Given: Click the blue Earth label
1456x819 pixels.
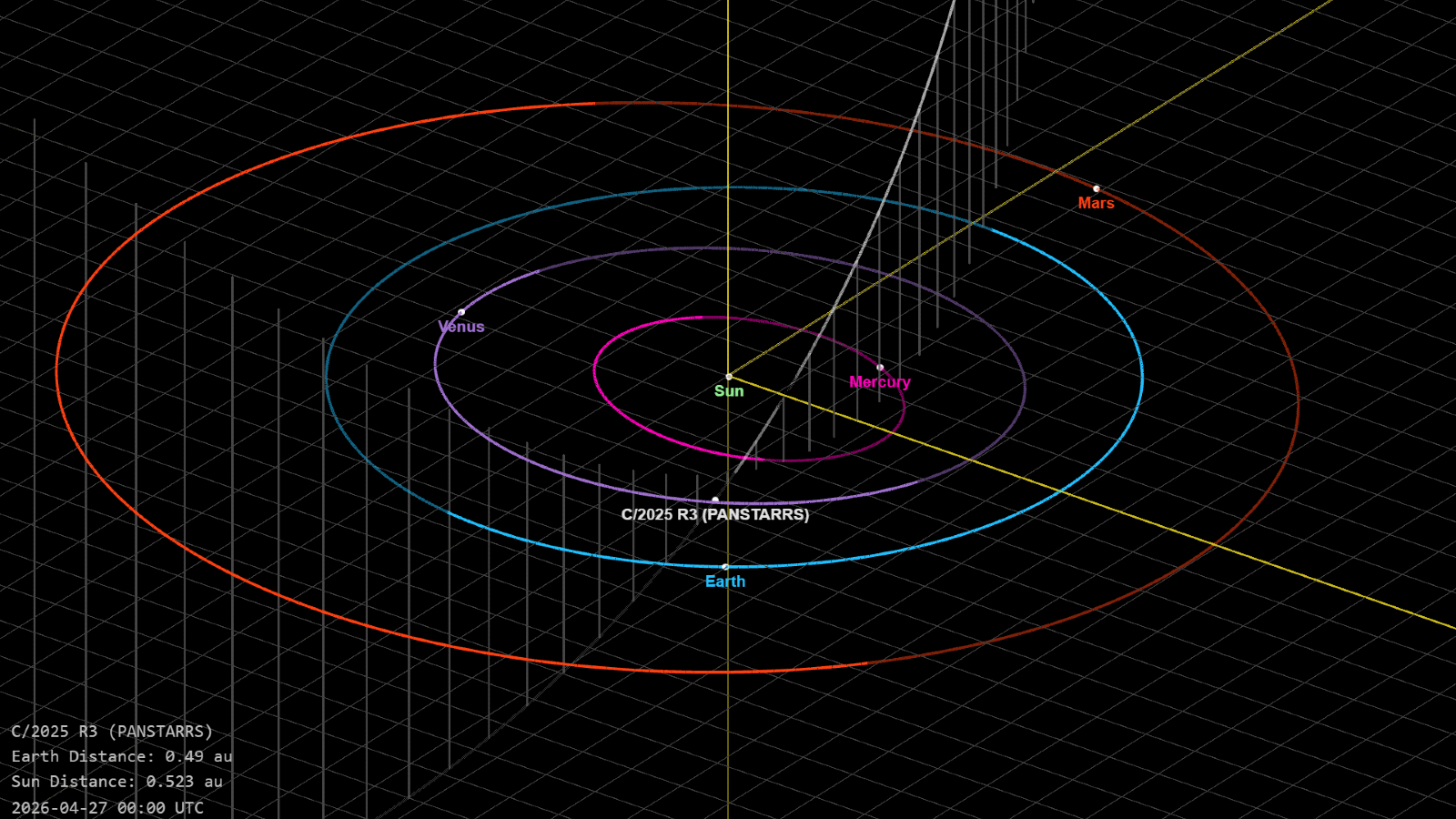Looking at the screenshot, I should pos(725,581).
